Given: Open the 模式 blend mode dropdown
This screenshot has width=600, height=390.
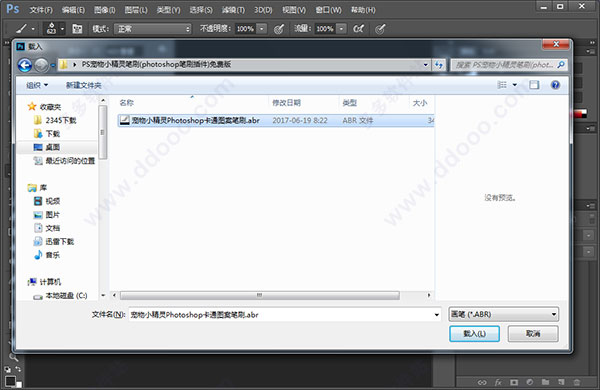Looking at the screenshot, I should pyautogui.click(x=152, y=29).
